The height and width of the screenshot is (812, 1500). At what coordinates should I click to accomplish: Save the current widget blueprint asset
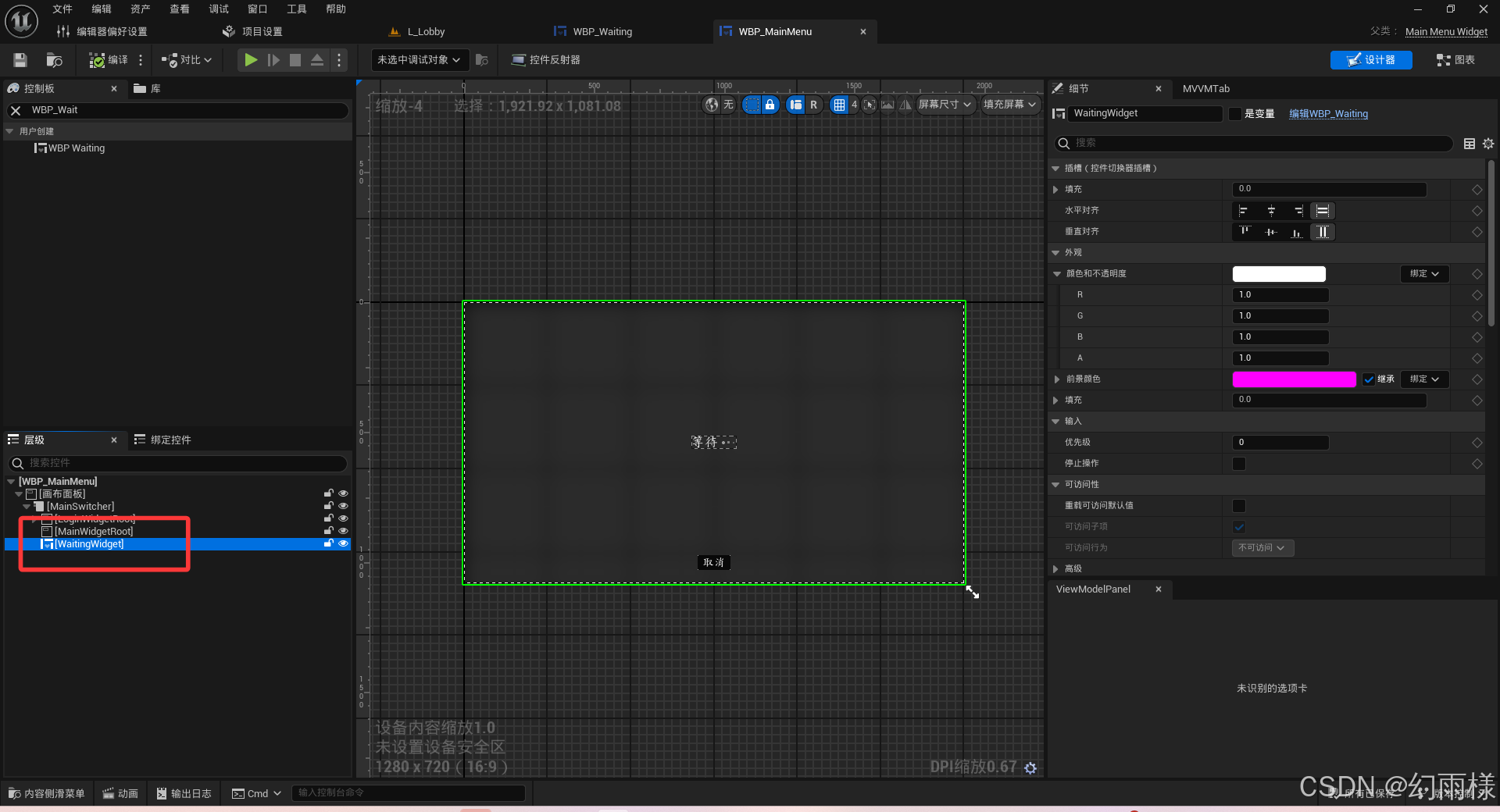click(20, 60)
